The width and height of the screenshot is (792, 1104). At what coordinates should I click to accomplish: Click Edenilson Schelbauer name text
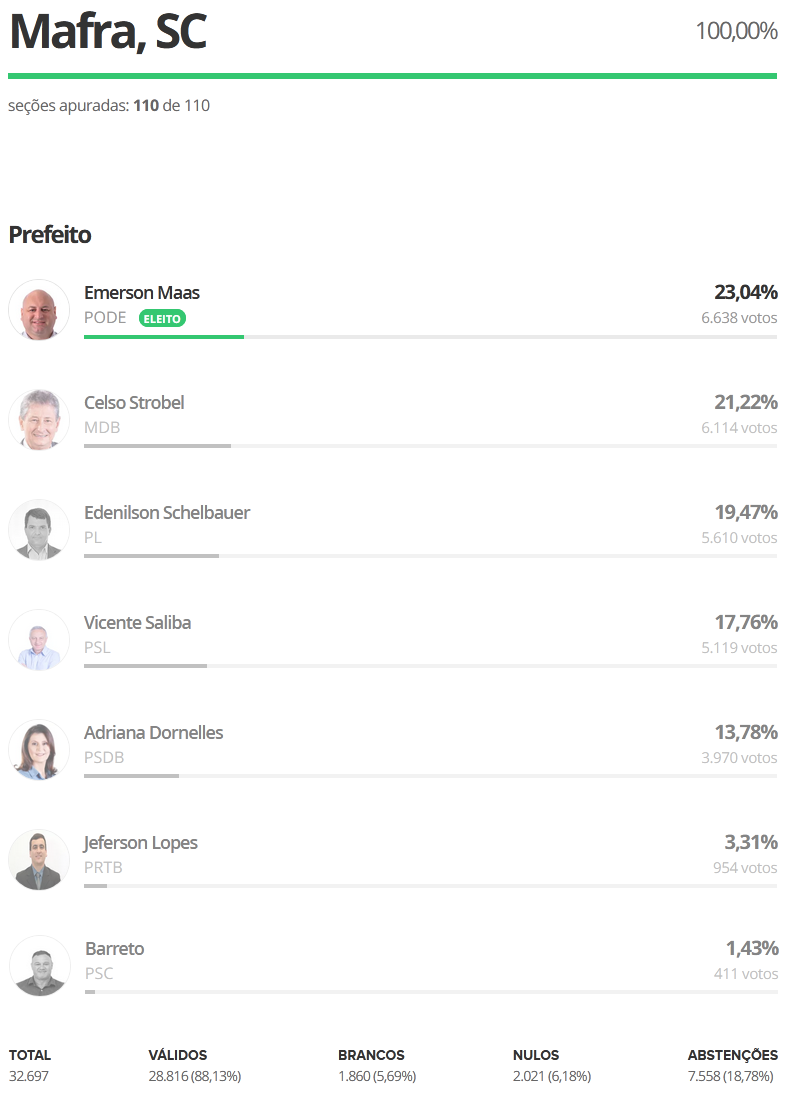[x=167, y=513]
